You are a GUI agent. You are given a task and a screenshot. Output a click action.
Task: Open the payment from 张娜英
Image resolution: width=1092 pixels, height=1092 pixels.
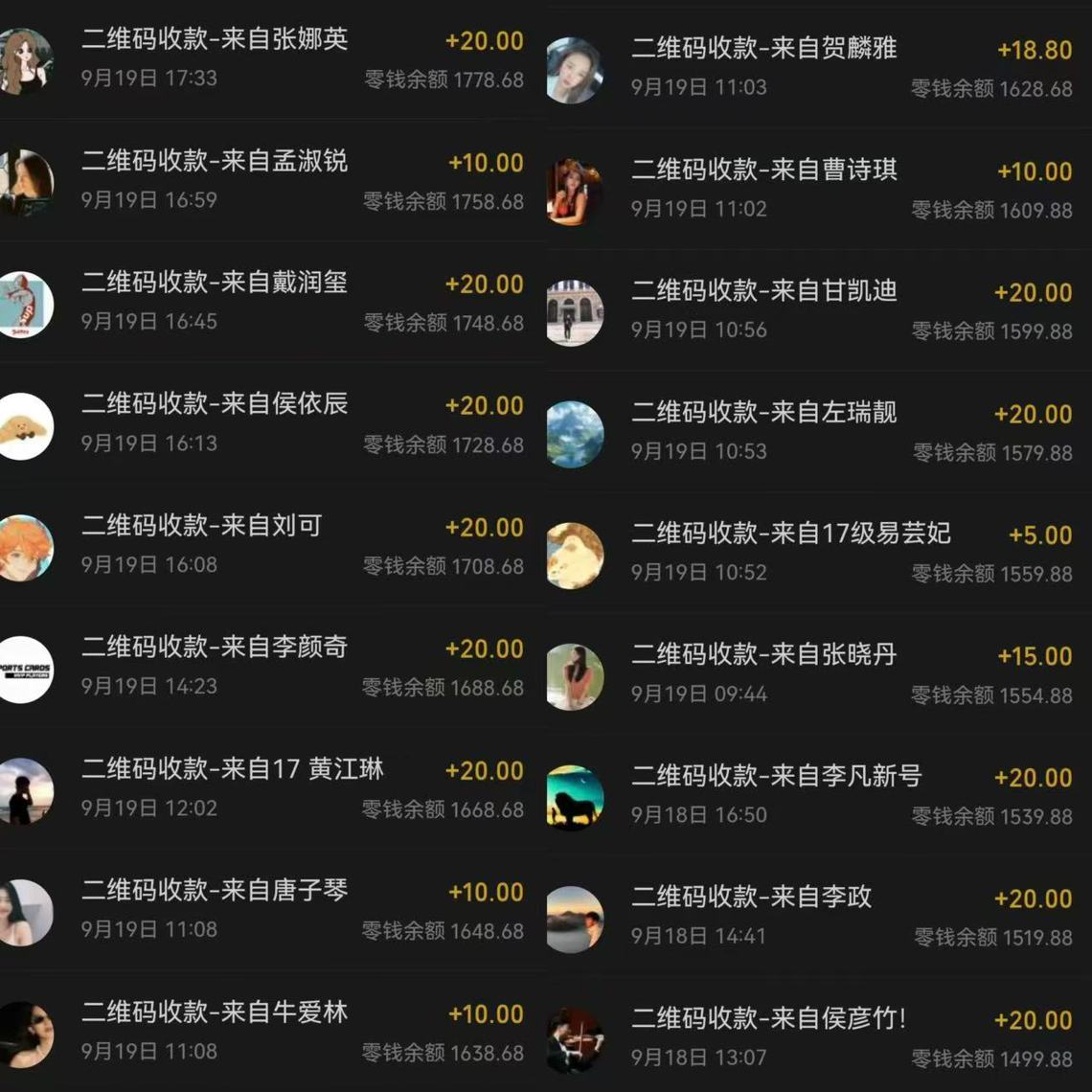[272, 59]
